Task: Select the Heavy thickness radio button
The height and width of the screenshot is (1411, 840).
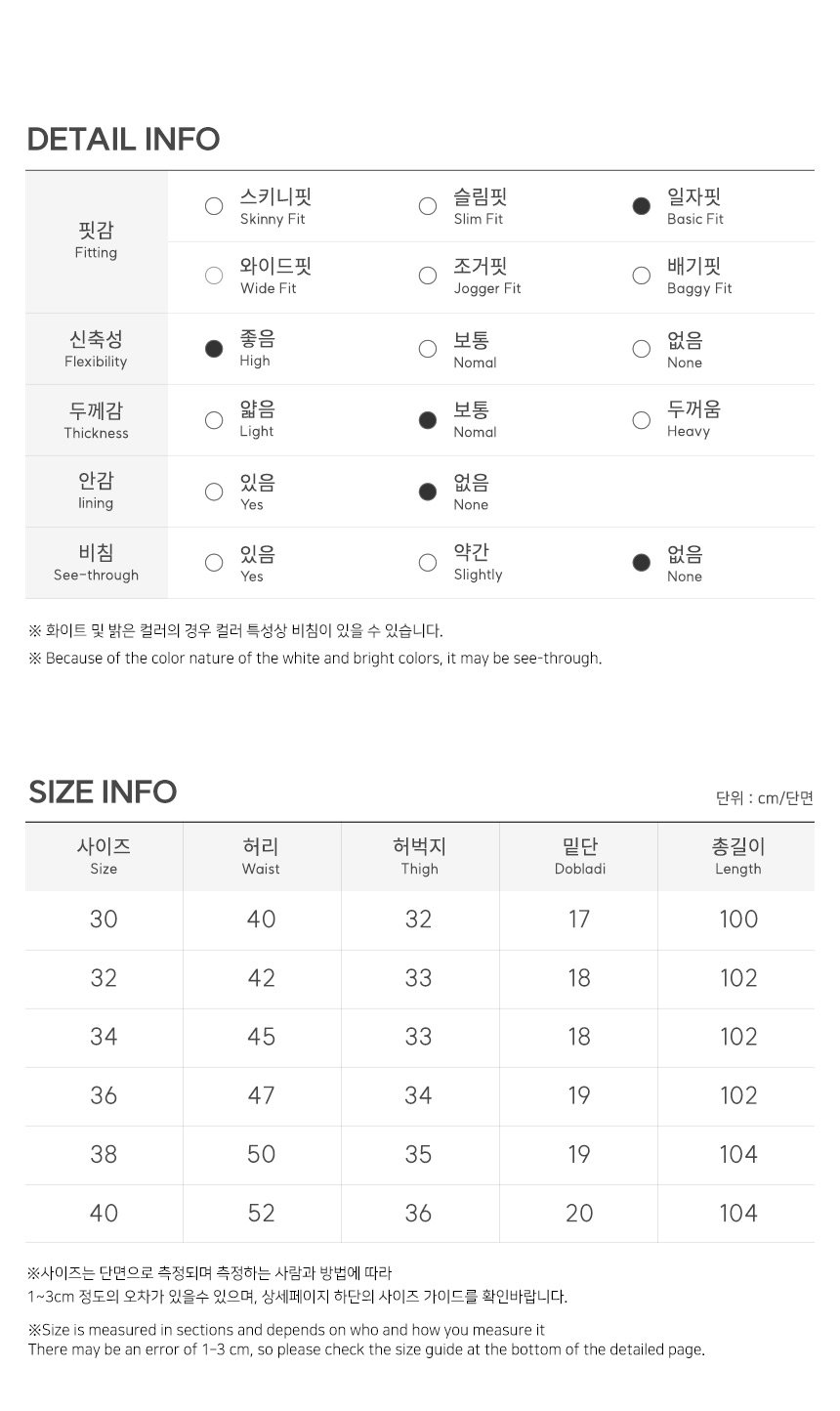Action: [x=641, y=420]
